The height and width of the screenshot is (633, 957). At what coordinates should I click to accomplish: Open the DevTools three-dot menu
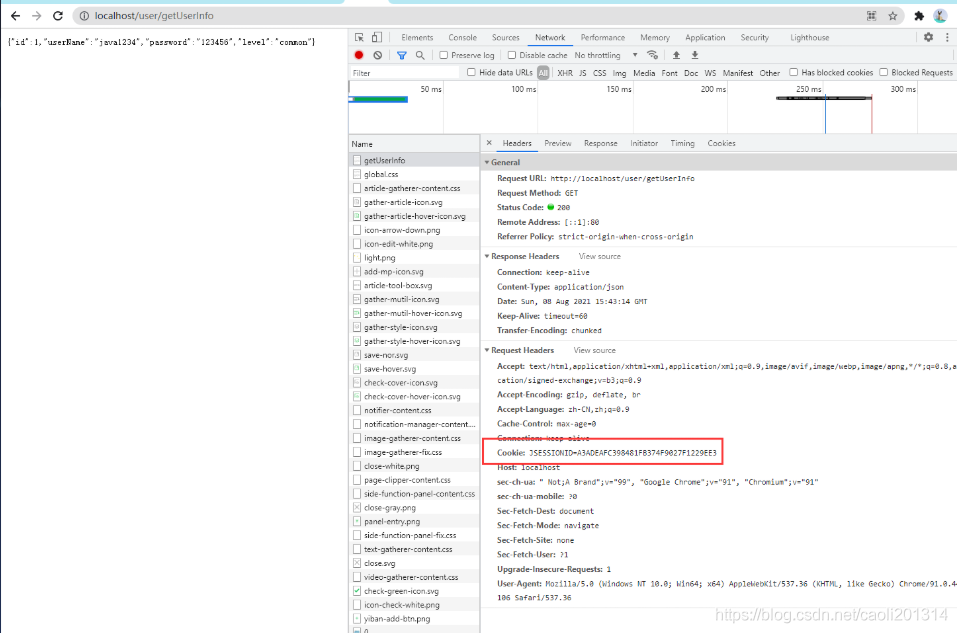[x=947, y=37]
